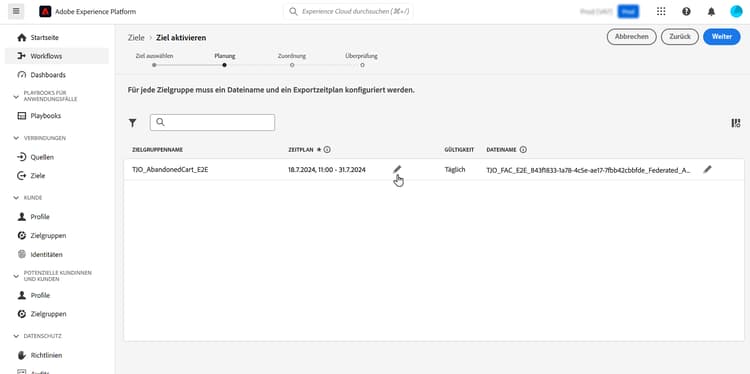Open the column settings icon

pyautogui.click(x=736, y=123)
